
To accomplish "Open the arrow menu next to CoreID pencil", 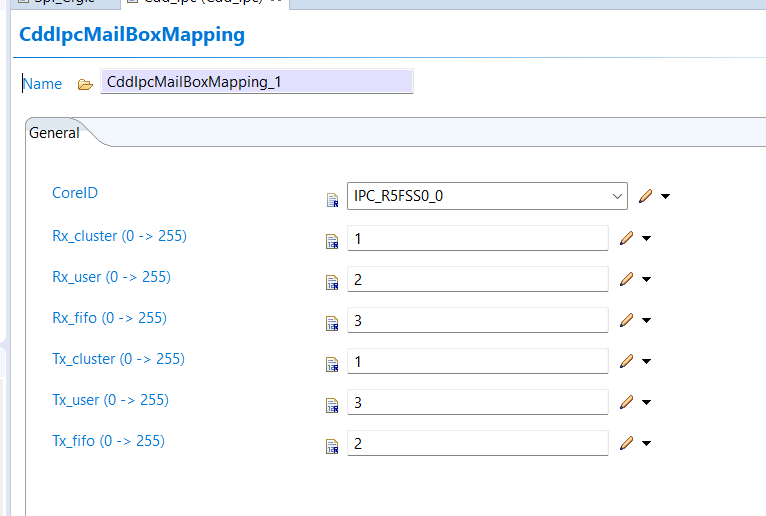I will coord(665,196).
